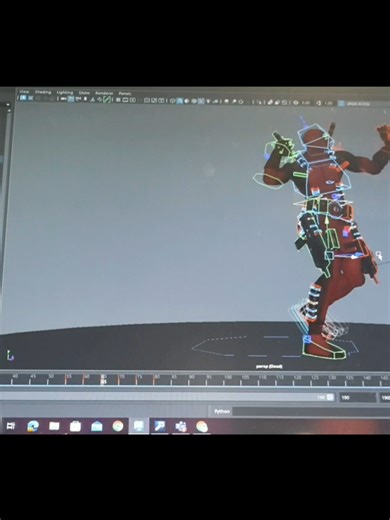The width and height of the screenshot is (390, 520).
Task: Open the Show panel menu
Action: coord(84,93)
